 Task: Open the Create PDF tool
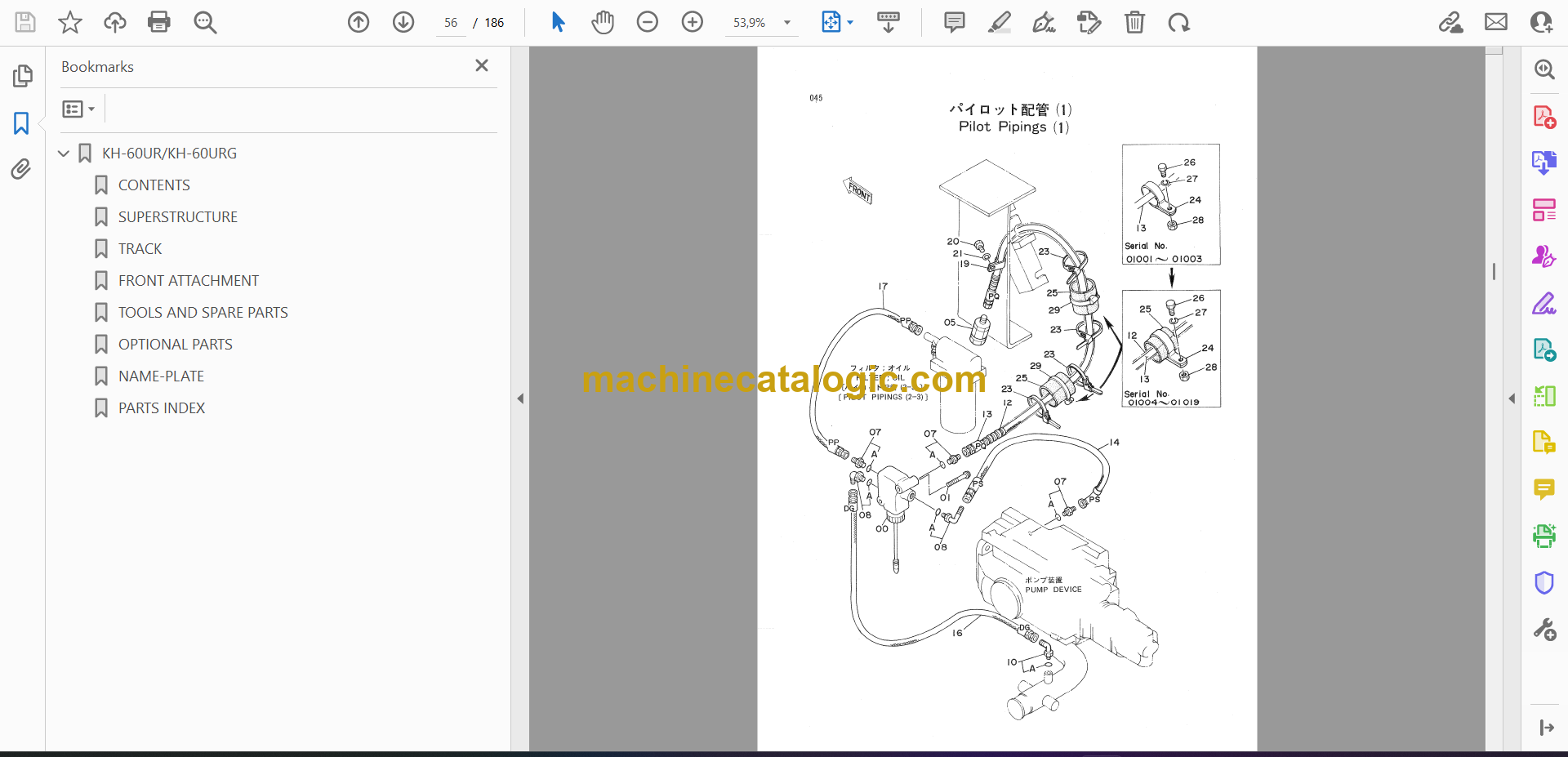click(1543, 117)
